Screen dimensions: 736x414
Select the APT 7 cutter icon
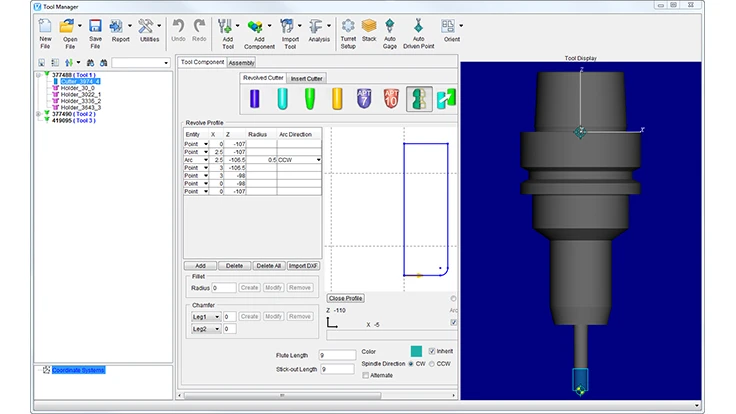pyautogui.click(x=364, y=99)
